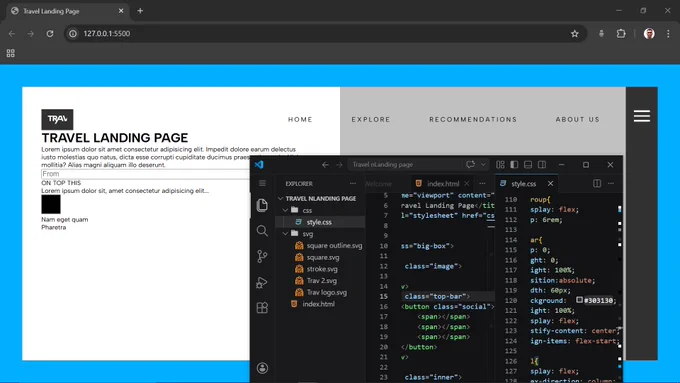Image resolution: width=680 pixels, height=383 pixels.
Task: Open the Search view in VS Code
Action: click(262, 231)
